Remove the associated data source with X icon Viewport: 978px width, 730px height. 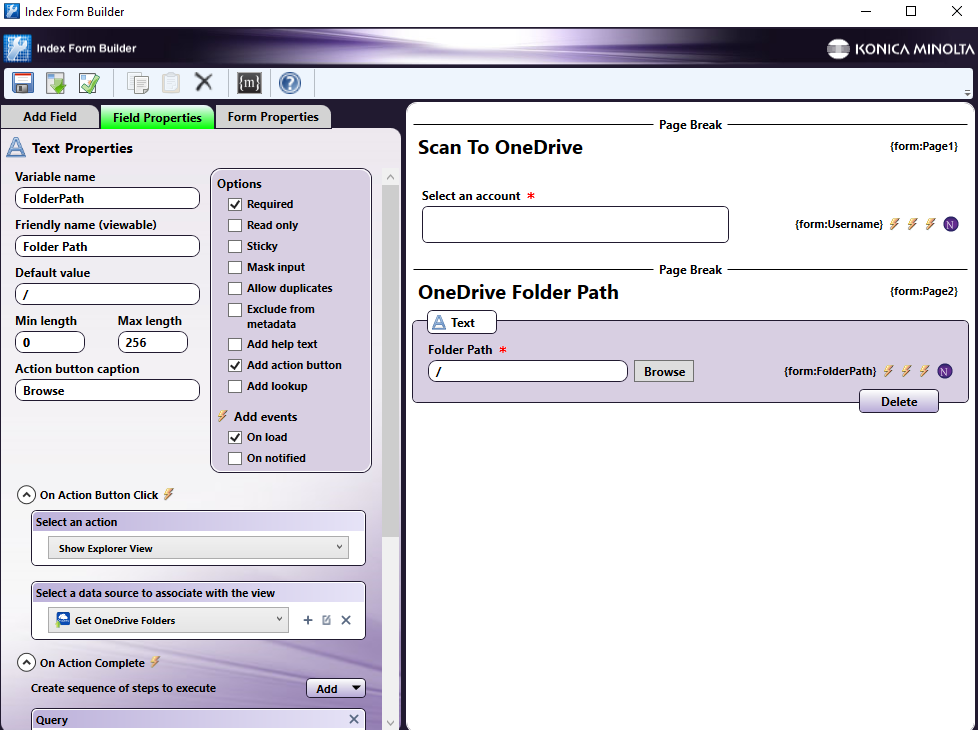(x=346, y=620)
